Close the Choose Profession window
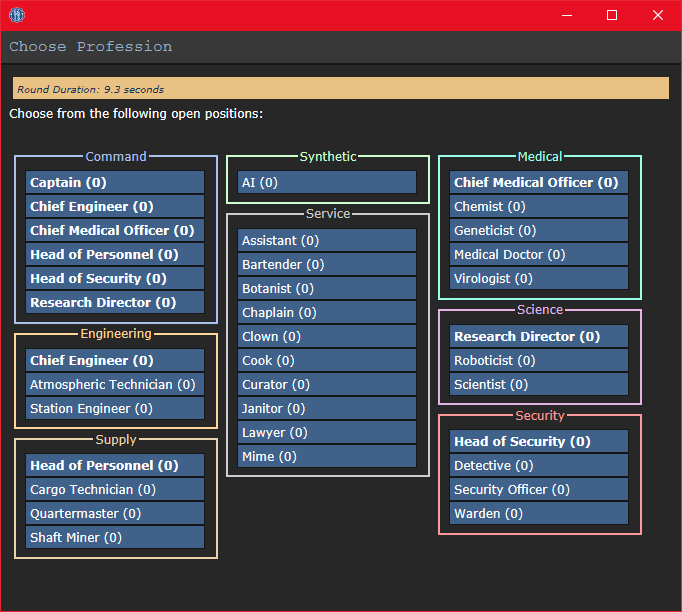Image resolution: width=682 pixels, height=612 pixels. (657, 15)
